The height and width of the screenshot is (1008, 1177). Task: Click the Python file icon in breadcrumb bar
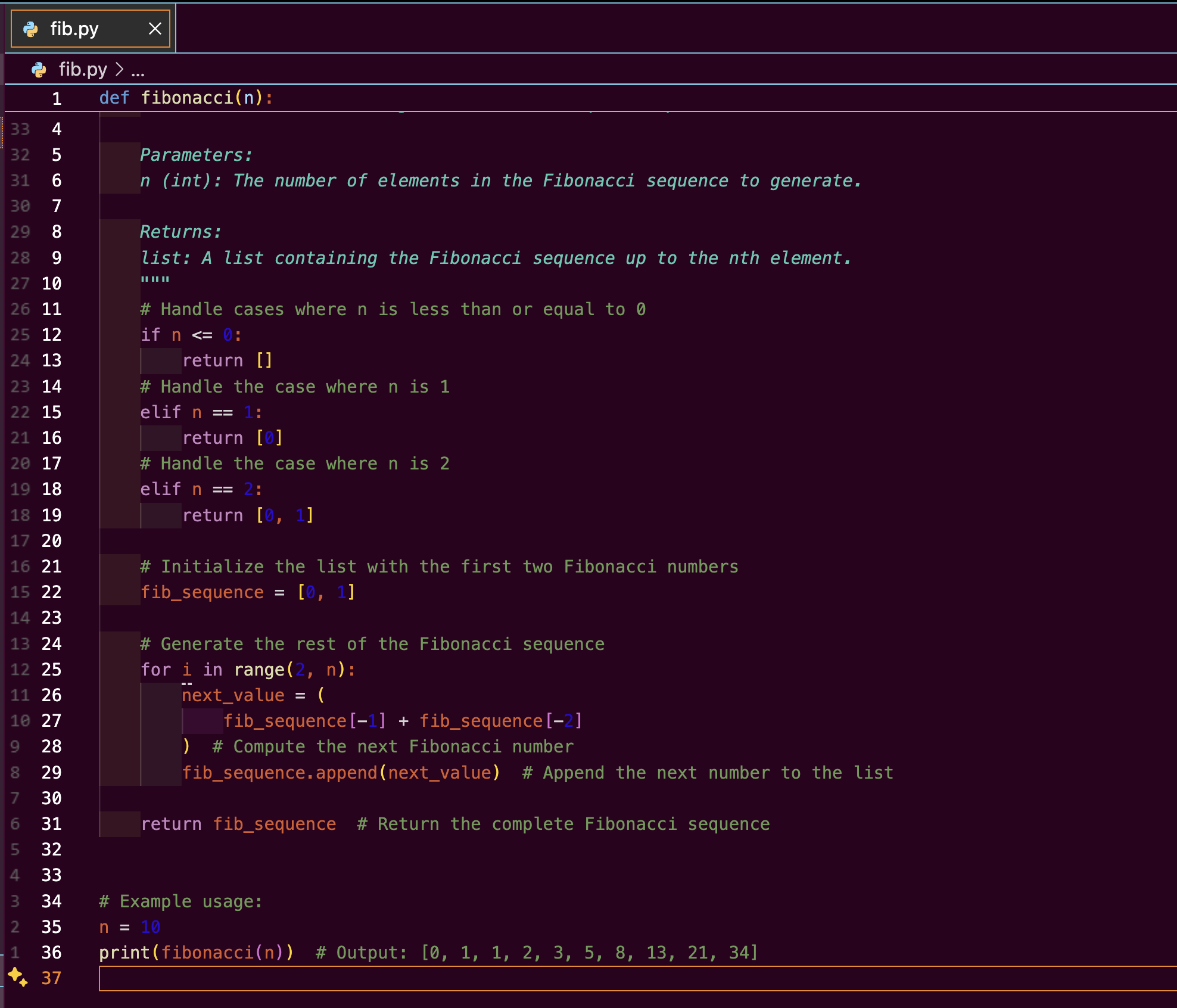(39, 70)
